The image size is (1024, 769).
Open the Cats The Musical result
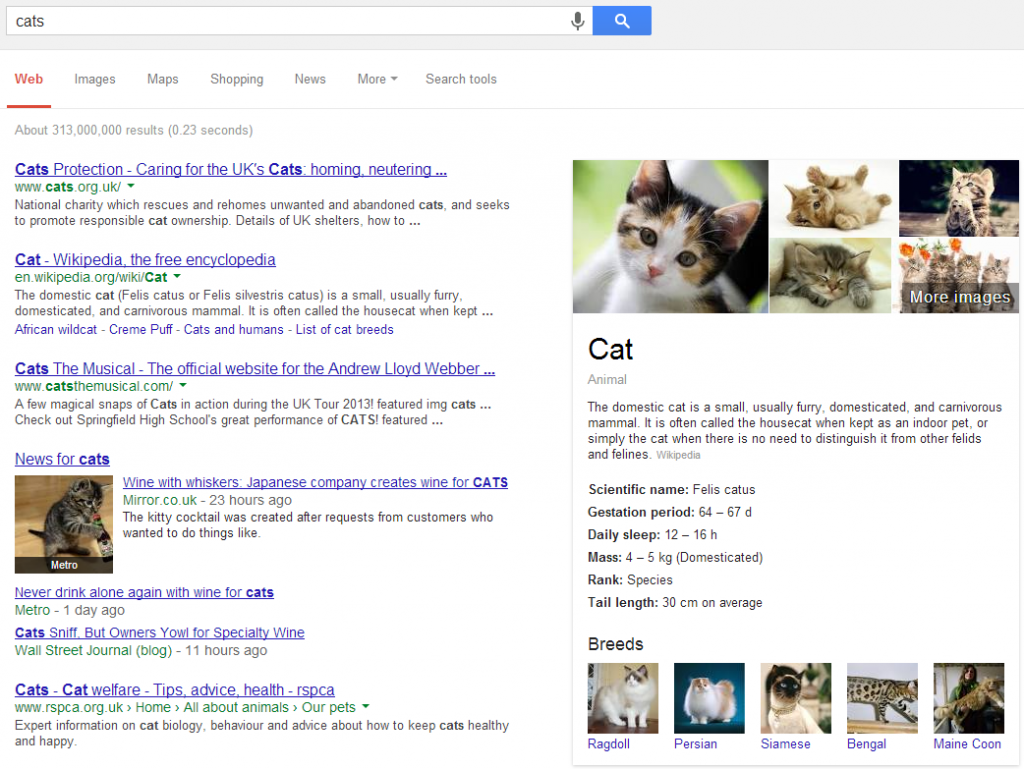point(255,368)
